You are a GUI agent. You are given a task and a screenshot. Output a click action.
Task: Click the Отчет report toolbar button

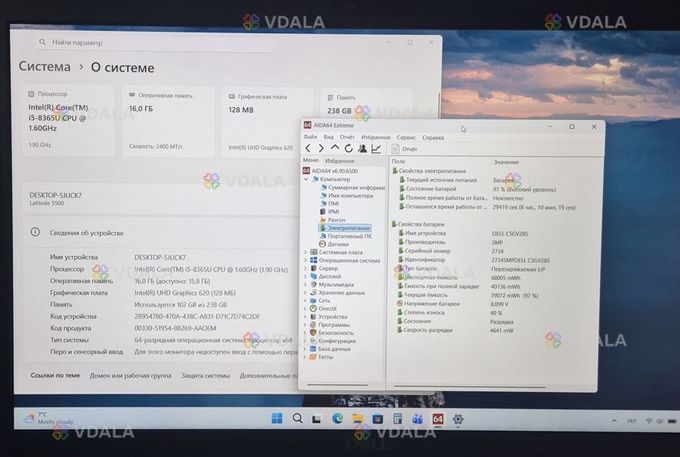coord(404,148)
